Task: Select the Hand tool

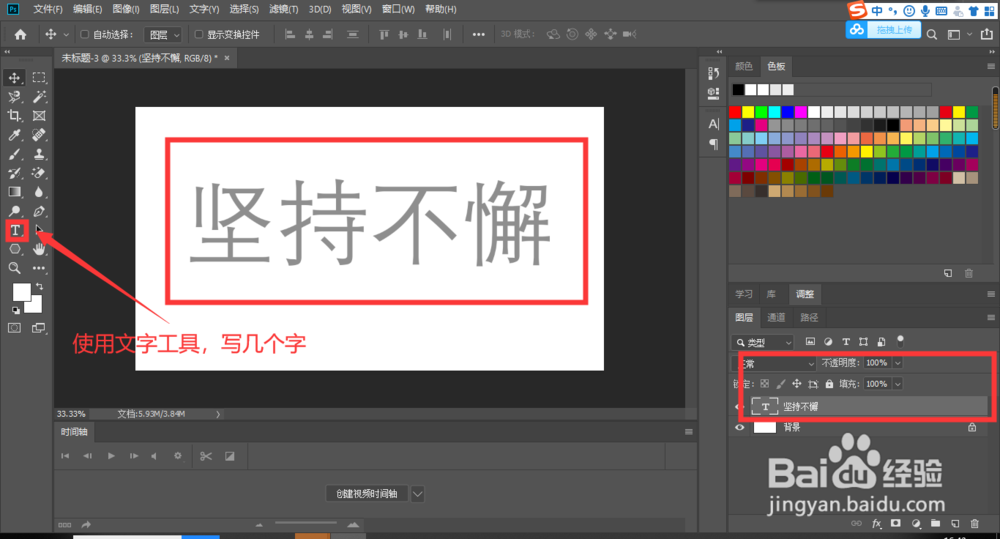Action: point(40,249)
